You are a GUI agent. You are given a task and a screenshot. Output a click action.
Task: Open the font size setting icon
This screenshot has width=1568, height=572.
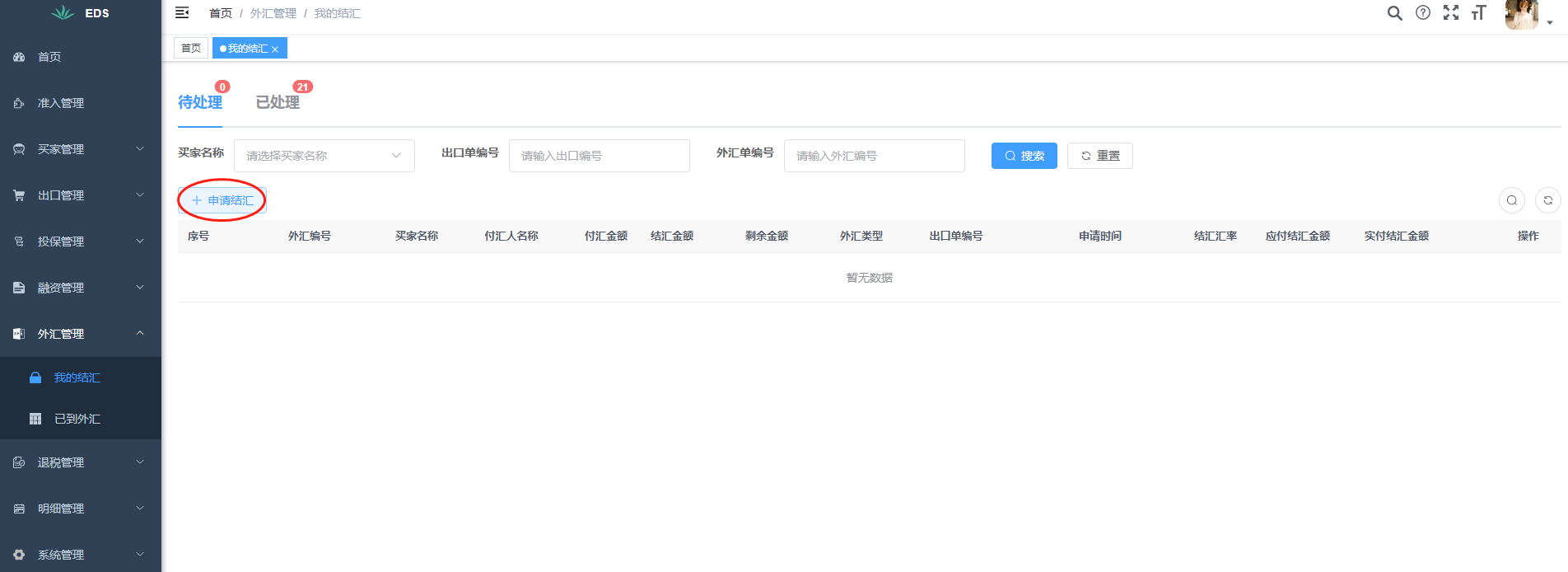coord(1479,12)
